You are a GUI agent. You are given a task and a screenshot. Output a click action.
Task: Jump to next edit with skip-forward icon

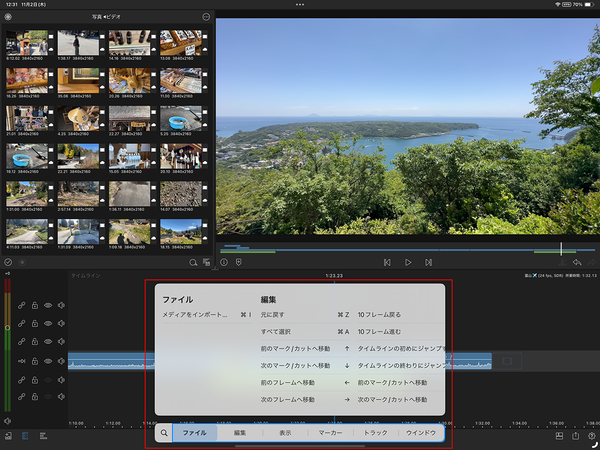429,262
